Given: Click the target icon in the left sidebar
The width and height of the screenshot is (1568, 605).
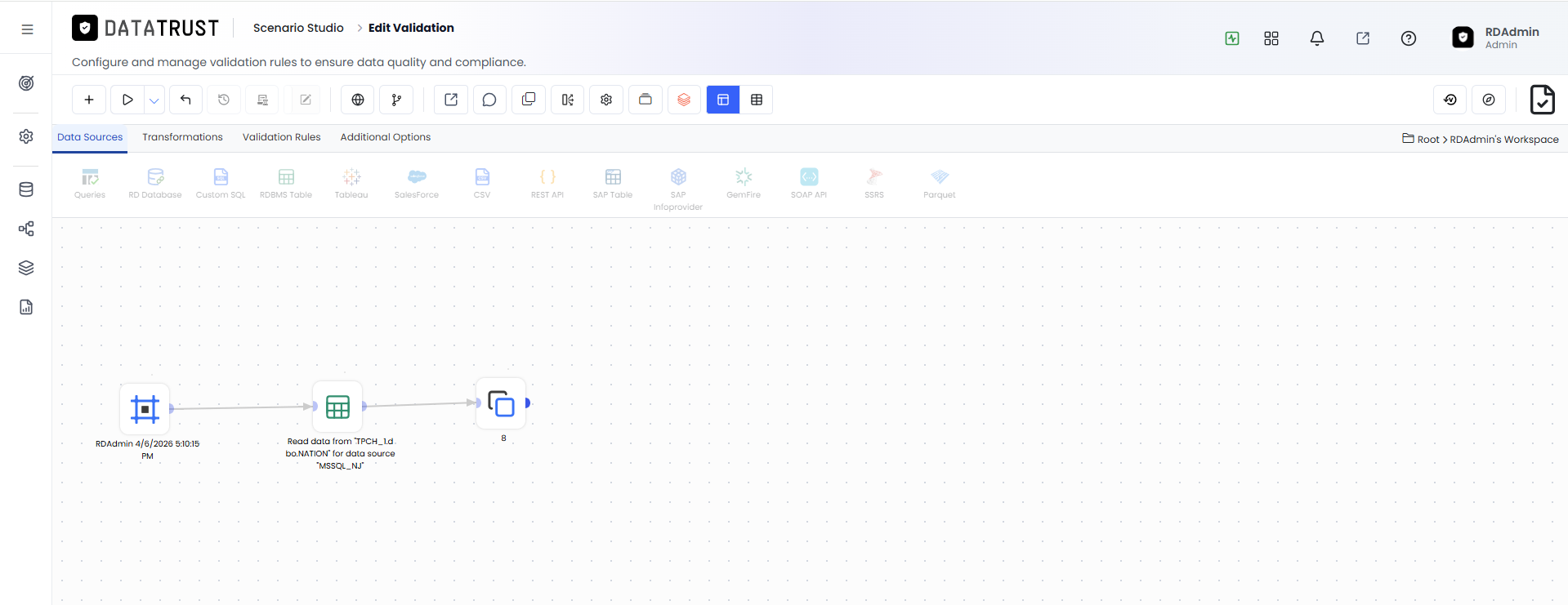Looking at the screenshot, I should [26, 83].
